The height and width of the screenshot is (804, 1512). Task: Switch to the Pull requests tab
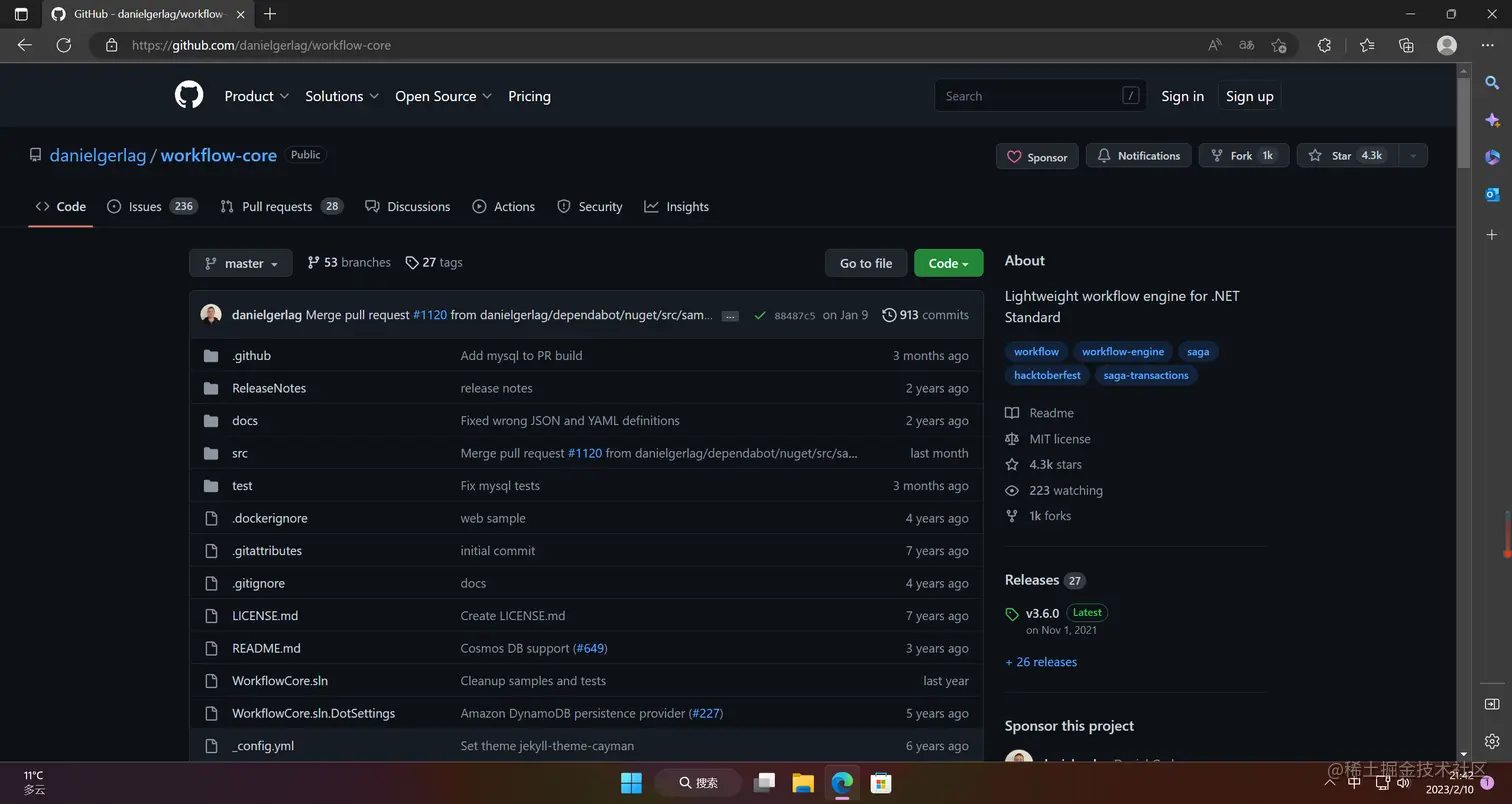click(x=282, y=206)
